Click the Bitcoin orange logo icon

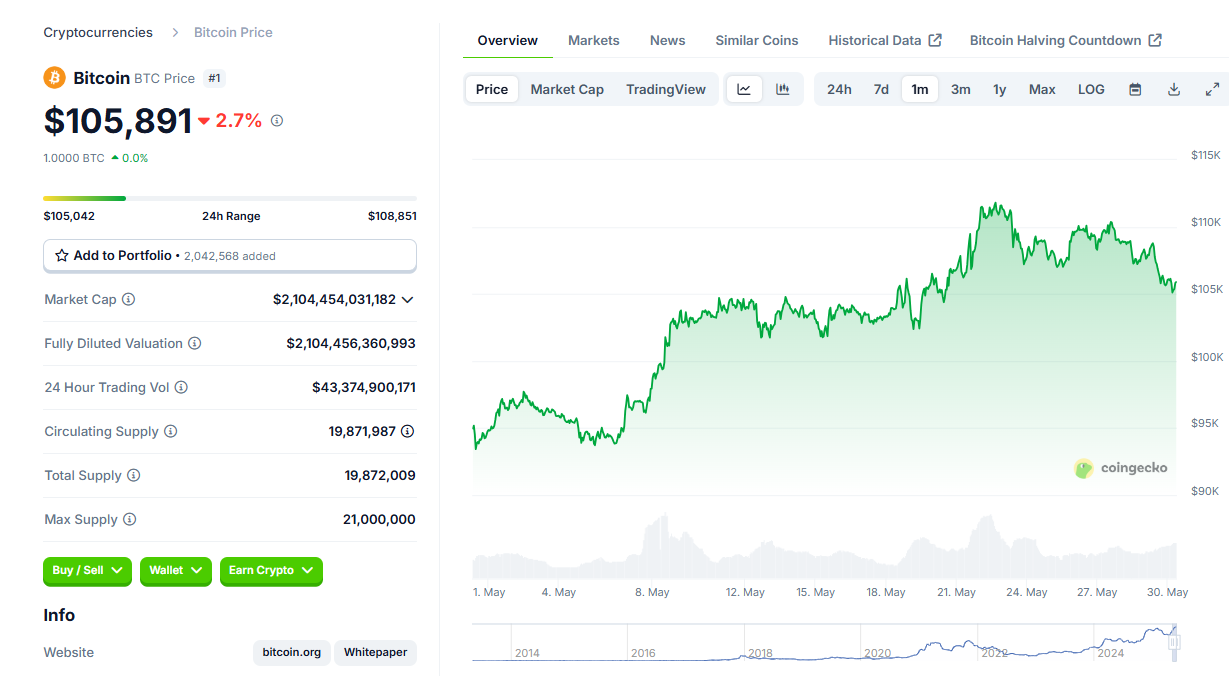point(54,77)
